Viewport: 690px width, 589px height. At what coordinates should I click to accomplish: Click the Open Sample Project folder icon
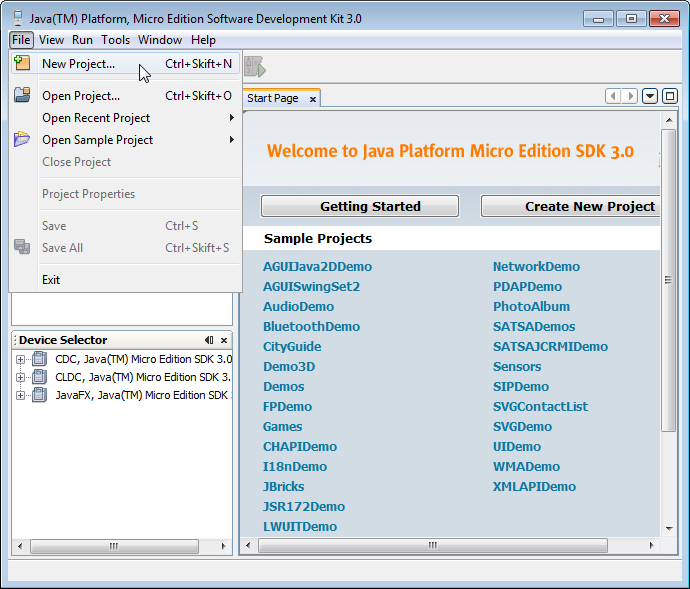[22, 139]
